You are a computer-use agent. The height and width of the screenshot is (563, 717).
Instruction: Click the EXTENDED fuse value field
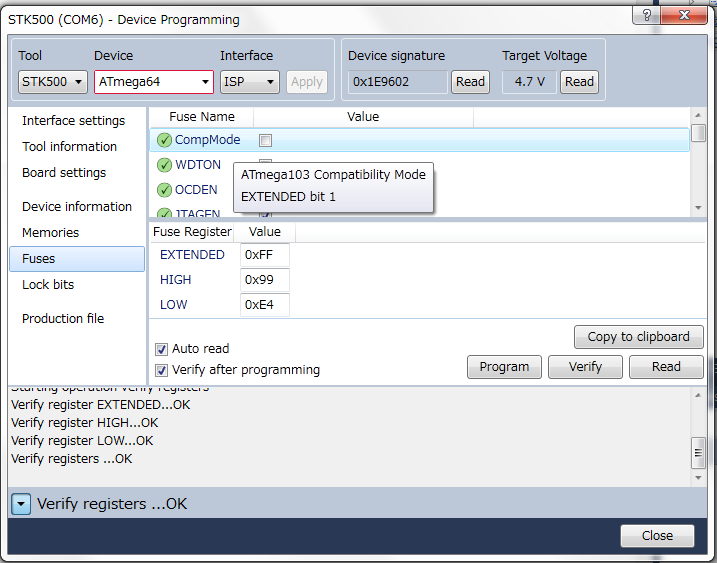tap(265, 255)
